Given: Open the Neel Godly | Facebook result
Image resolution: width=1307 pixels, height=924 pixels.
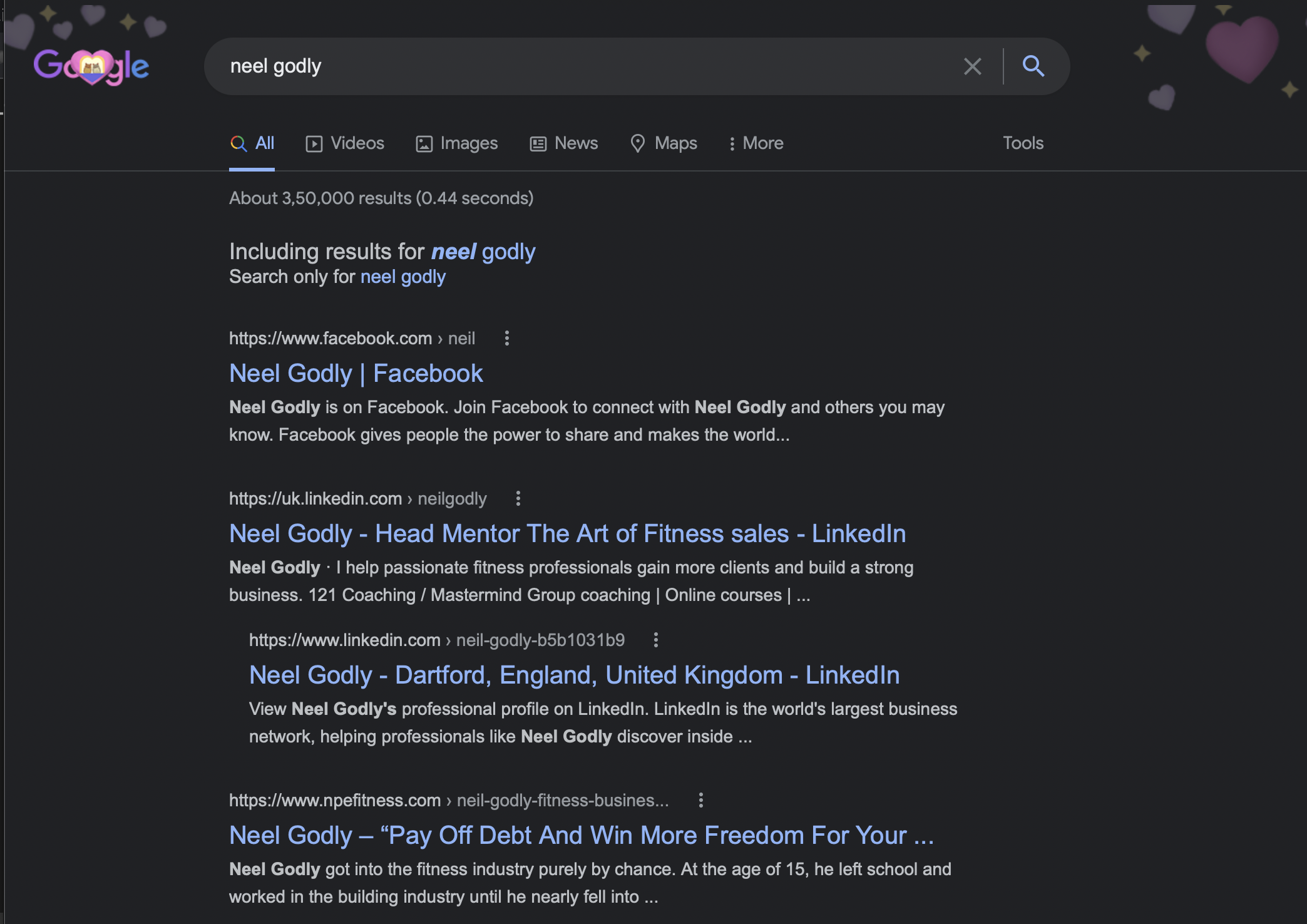Looking at the screenshot, I should (x=356, y=374).
